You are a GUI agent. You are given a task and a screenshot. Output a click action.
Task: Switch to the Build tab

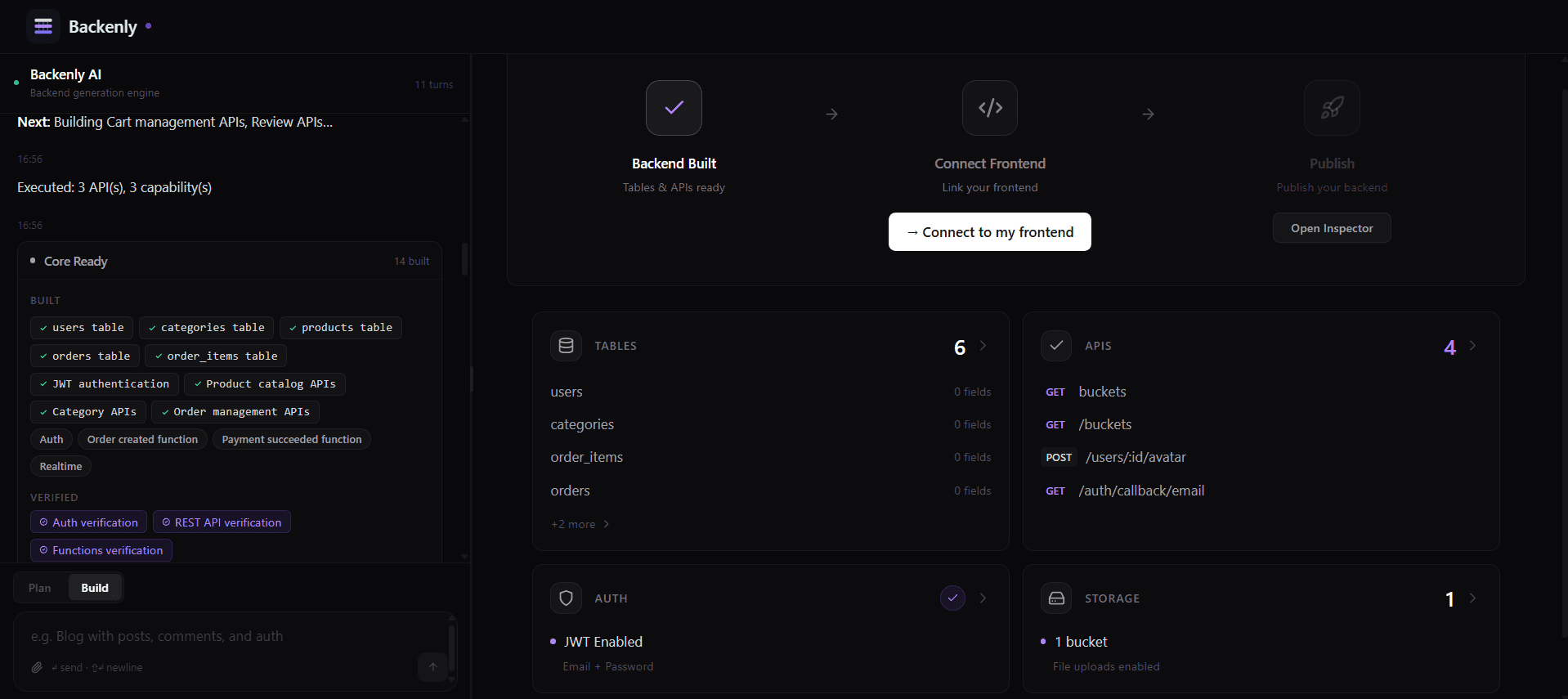(95, 588)
